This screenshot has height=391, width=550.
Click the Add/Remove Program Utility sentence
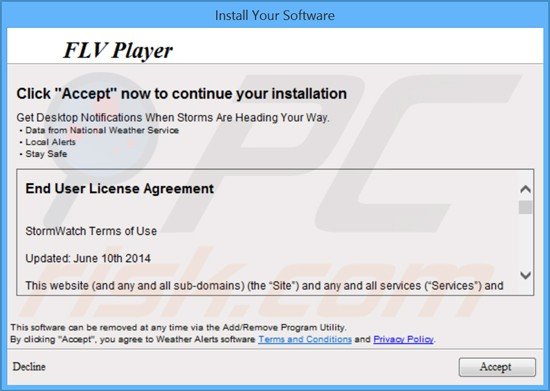coord(178,328)
